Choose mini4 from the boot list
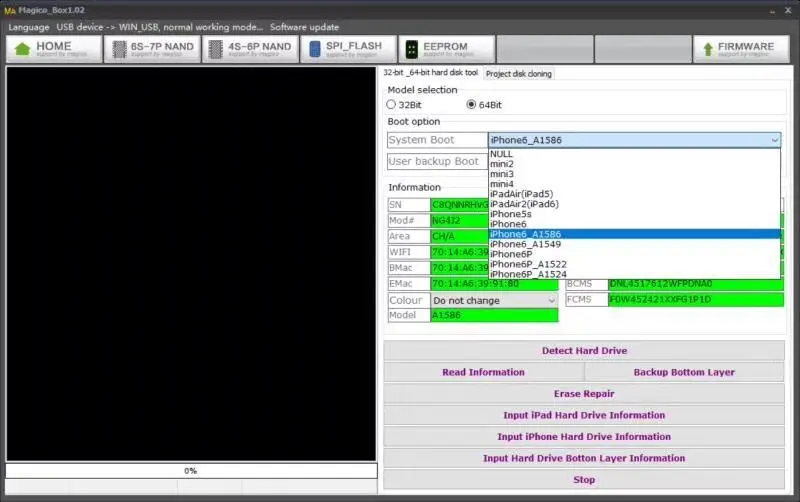This screenshot has width=800, height=502. pyautogui.click(x=634, y=184)
